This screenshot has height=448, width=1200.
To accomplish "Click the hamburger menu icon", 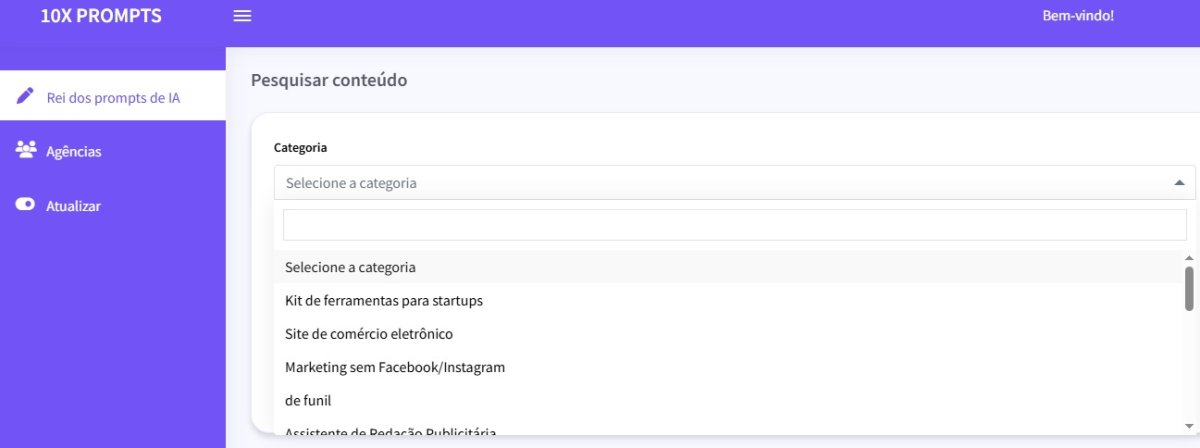I will pos(242,16).
